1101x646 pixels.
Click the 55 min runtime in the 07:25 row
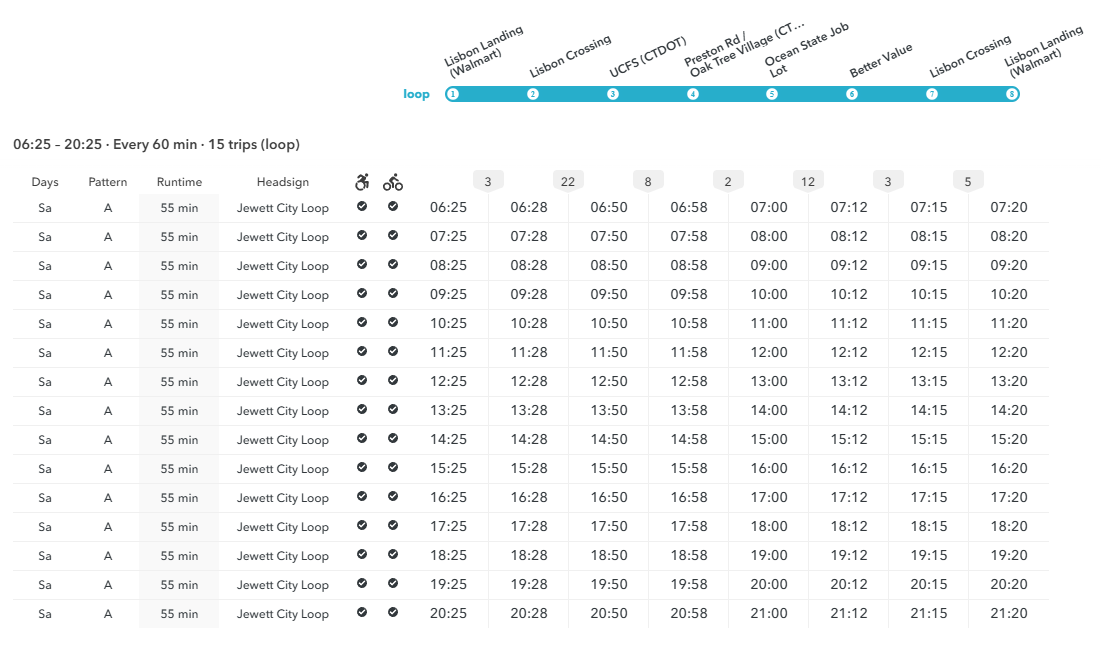(x=179, y=237)
